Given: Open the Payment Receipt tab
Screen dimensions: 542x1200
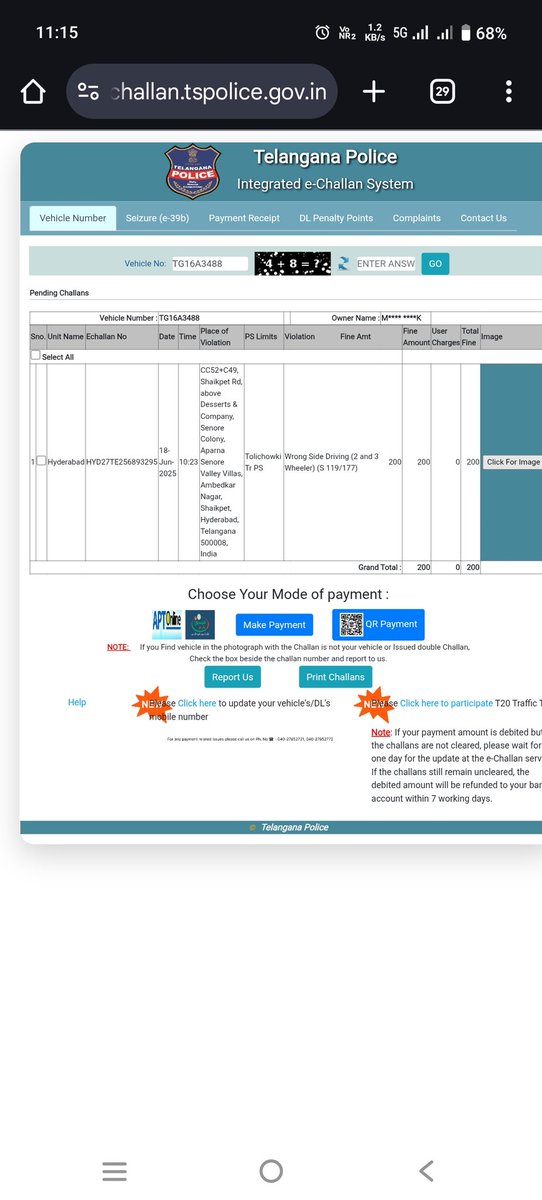Looking at the screenshot, I should pyautogui.click(x=244, y=218).
